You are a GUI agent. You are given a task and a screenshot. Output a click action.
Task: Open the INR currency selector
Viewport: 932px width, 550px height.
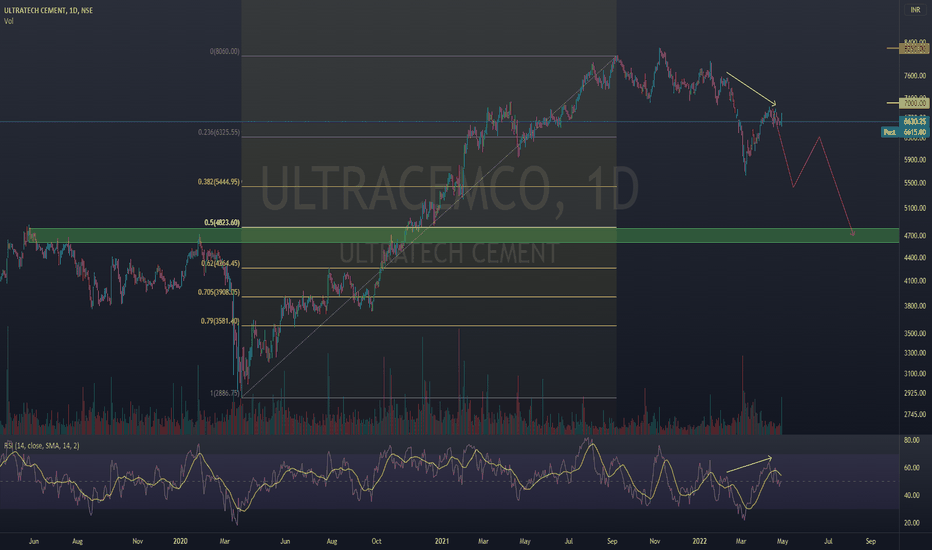[915, 10]
